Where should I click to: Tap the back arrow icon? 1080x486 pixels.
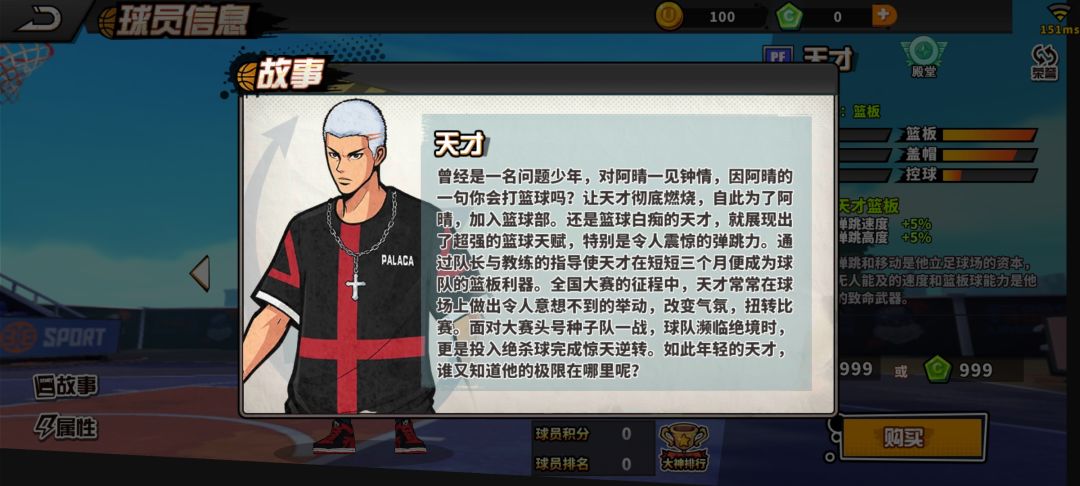[x=39, y=18]
